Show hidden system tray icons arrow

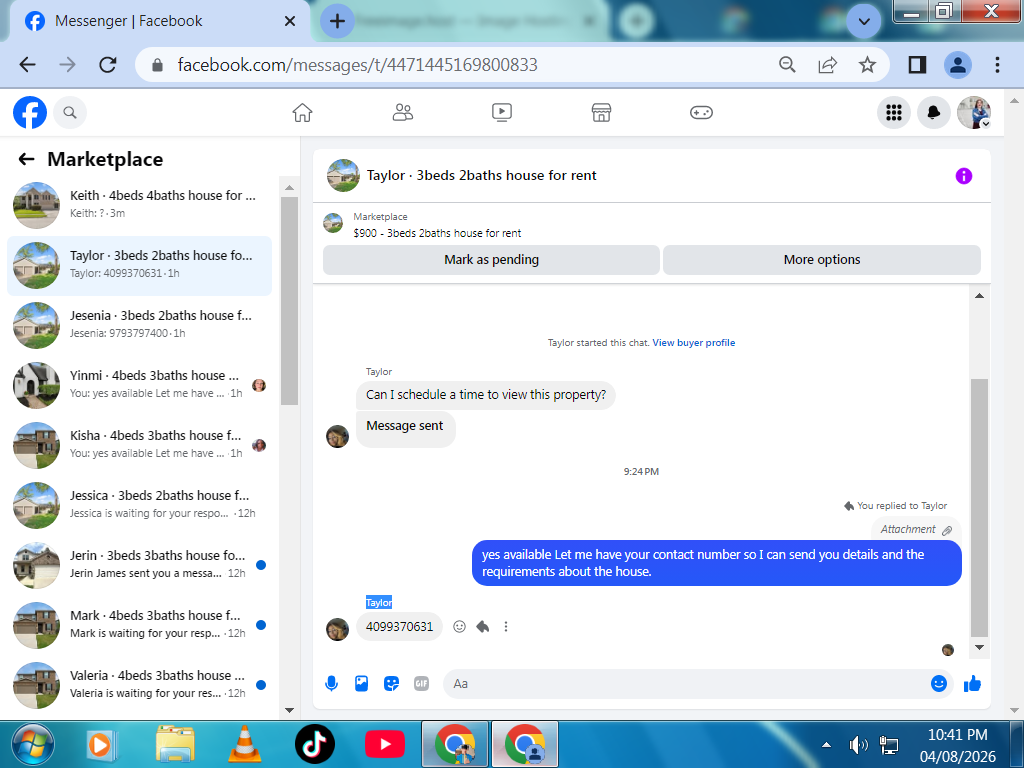click(826, 744)
